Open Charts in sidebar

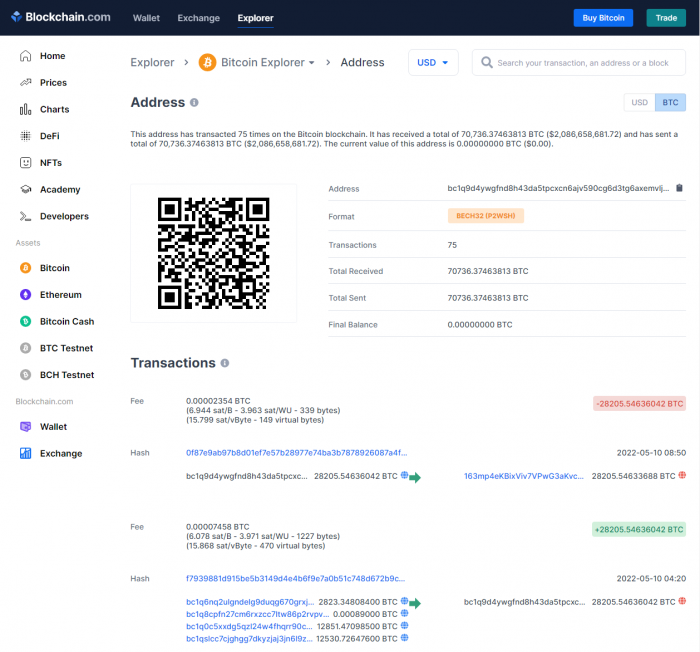54,109
